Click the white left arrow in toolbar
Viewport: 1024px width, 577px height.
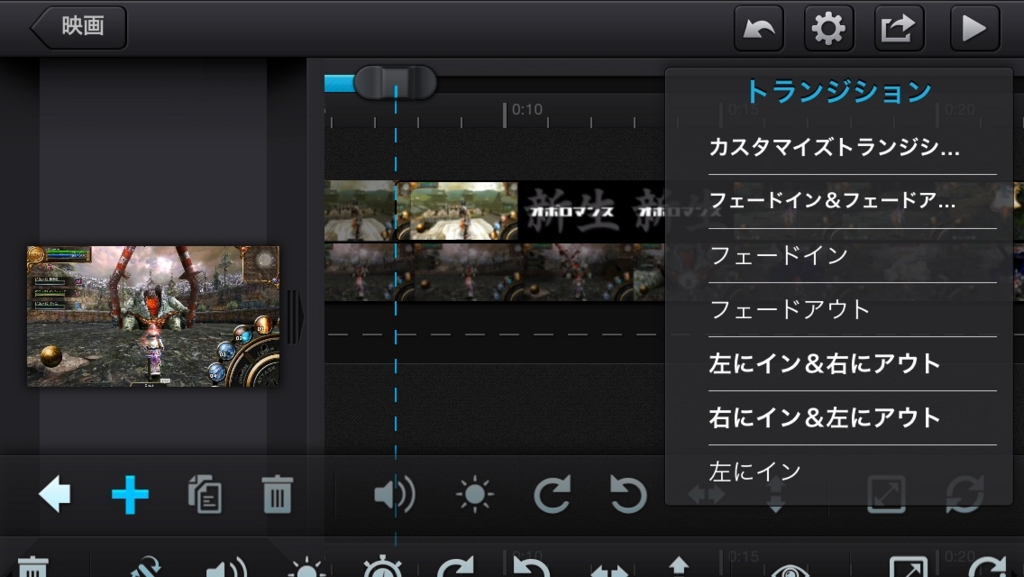tap(54, 494)
